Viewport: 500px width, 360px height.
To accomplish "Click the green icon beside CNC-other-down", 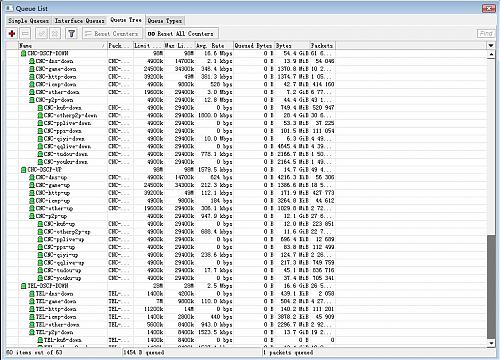I will (x=32, y=92).
